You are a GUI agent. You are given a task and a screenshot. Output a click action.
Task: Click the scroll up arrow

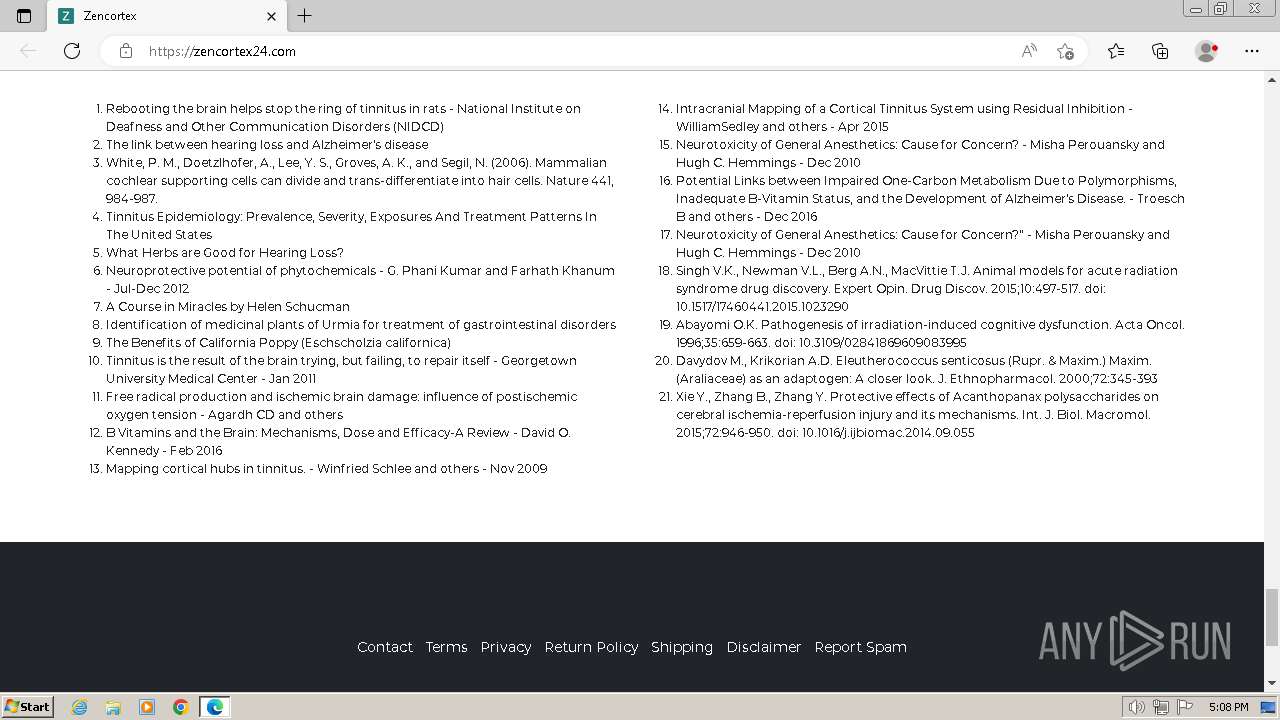(x=1272, y=78)
